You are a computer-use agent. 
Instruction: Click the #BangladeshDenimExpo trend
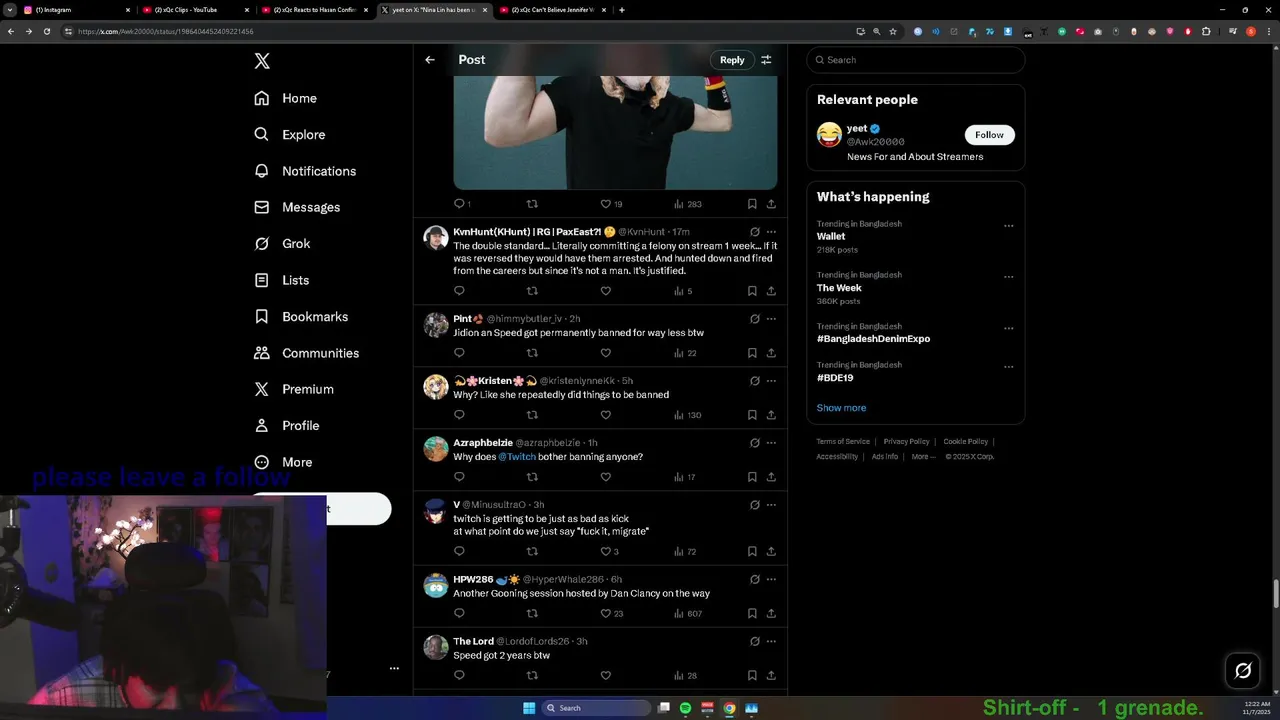pos(873,339)
